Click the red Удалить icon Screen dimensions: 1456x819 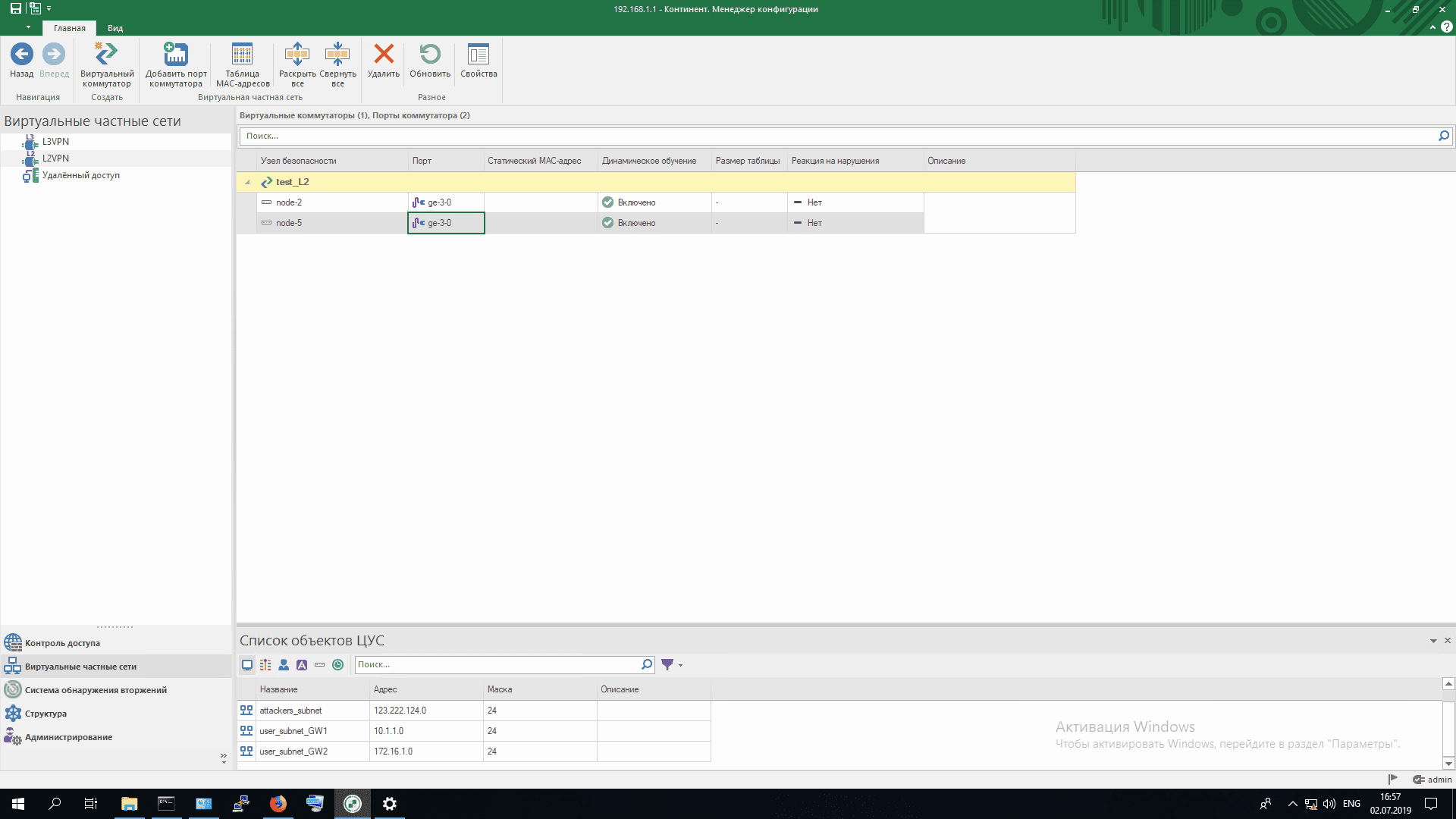pyautogui.click(x=384, y=55)
